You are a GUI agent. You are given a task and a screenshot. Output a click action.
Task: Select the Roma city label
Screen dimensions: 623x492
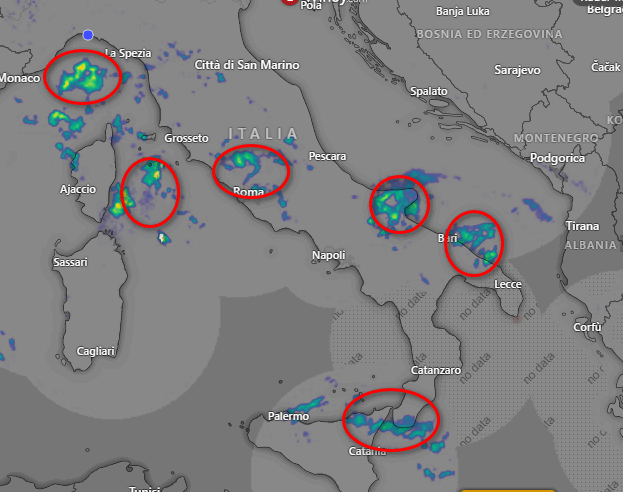(x=248, y=192)
